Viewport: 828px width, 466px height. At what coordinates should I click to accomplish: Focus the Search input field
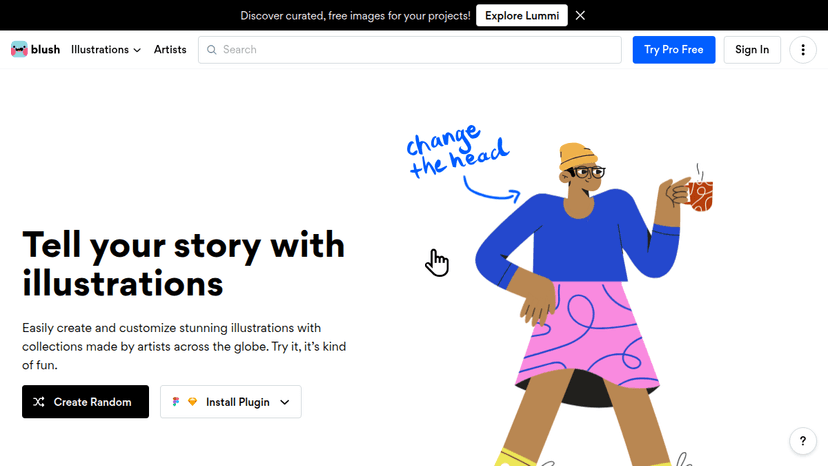(x=410, y=50)
